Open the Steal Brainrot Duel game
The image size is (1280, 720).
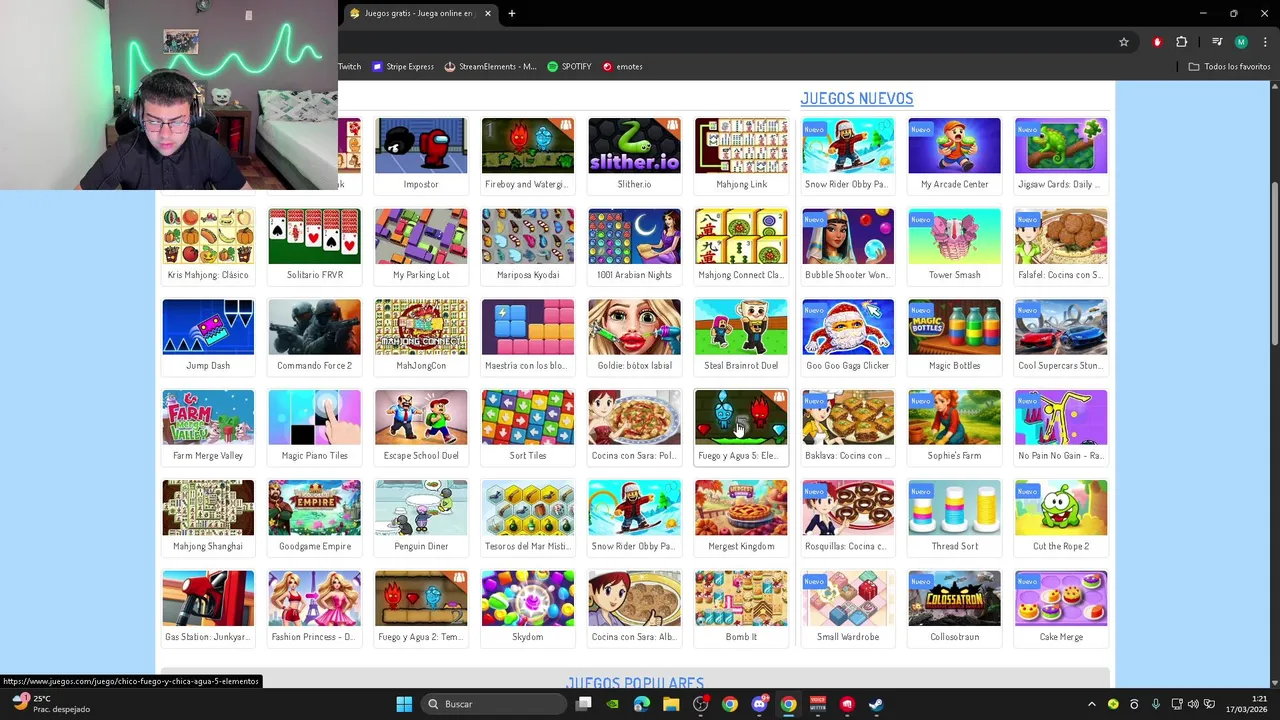[741, 336]
